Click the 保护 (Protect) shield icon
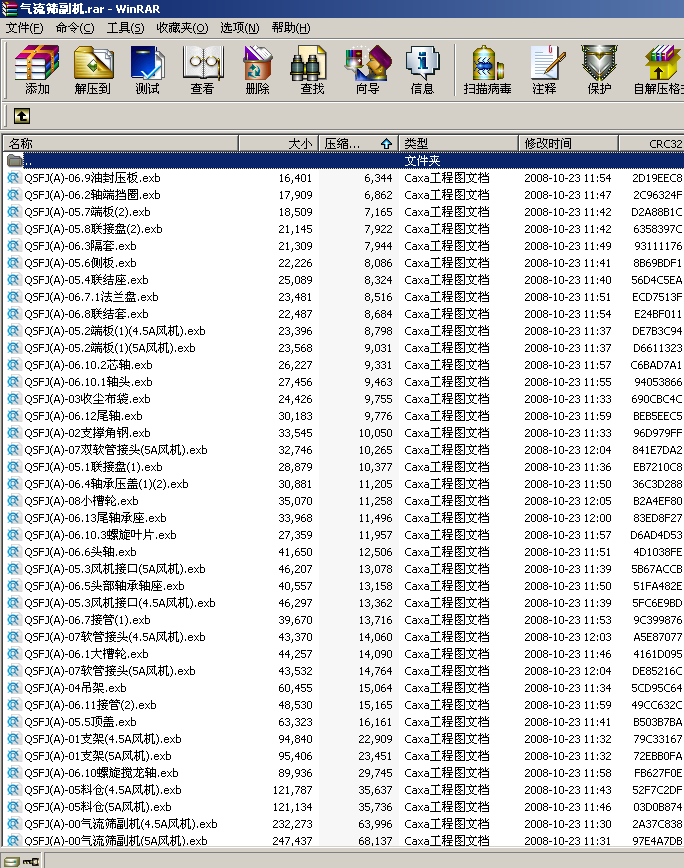This screenshot has width=684, height=868. point(599,63)
